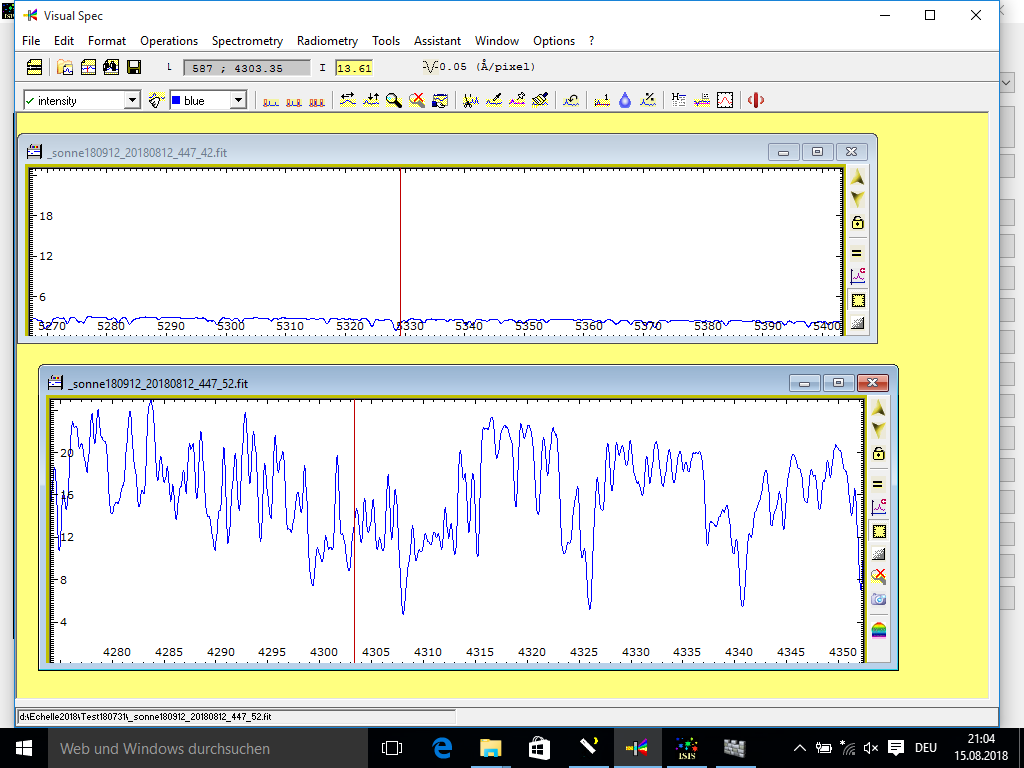Toggle yellow dotted-square button in 447_52 window

(x=878, y=531)
